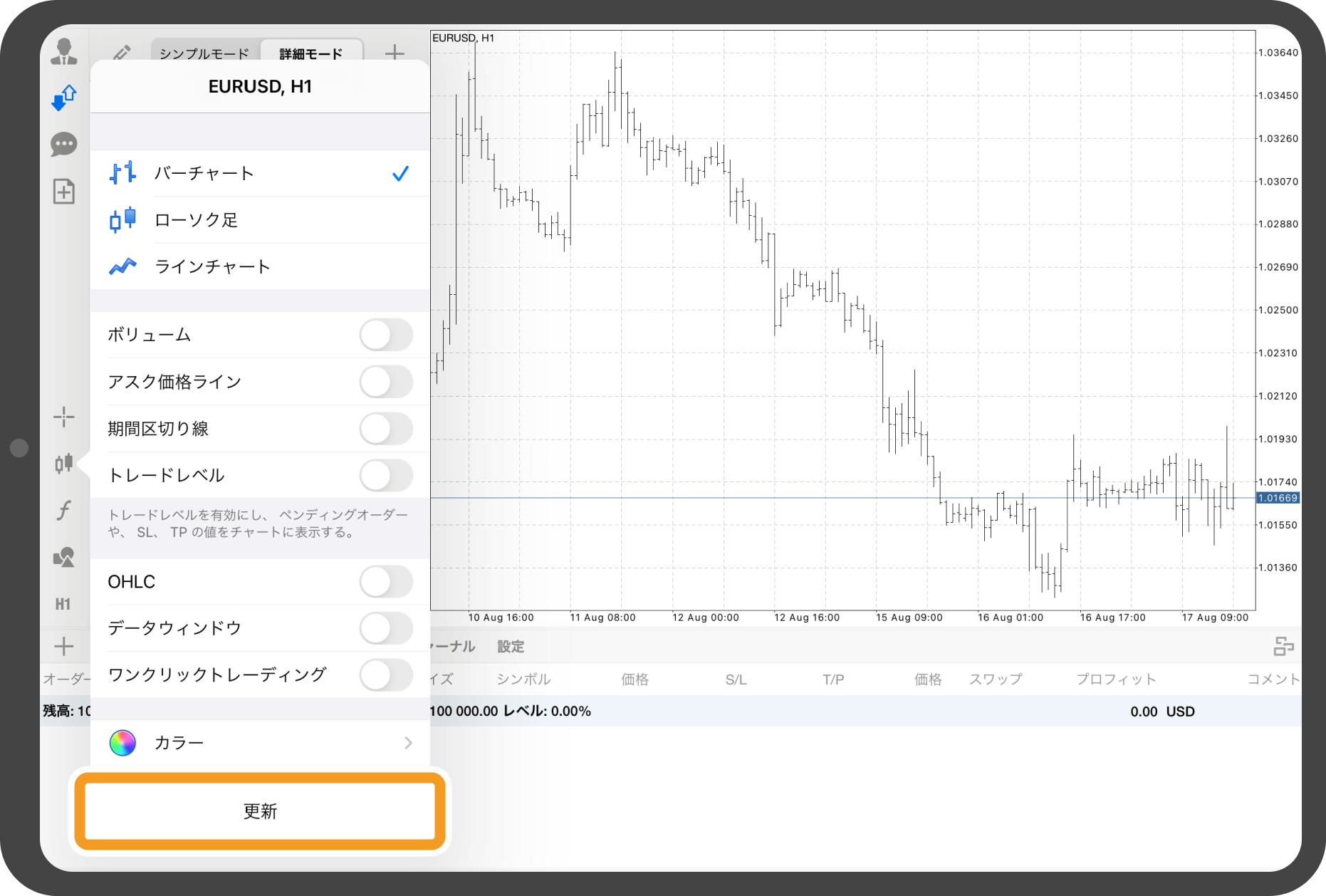Viewport: 1326px width, 896px height.
Task: Change the H1 timeframe in sidebar
Action: tap(63, 604)
